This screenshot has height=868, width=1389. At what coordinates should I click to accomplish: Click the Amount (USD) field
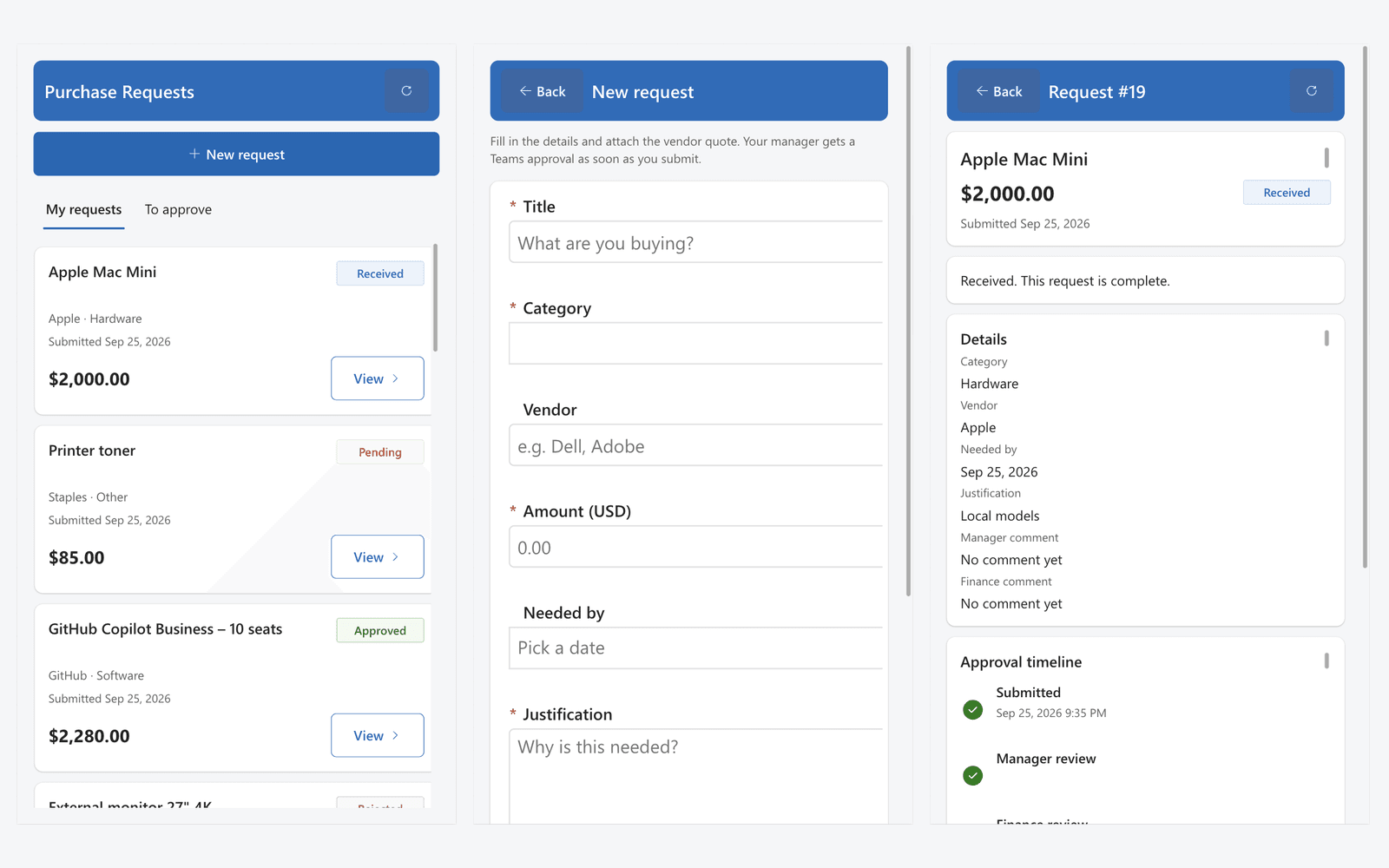click(x=695, y=547)
